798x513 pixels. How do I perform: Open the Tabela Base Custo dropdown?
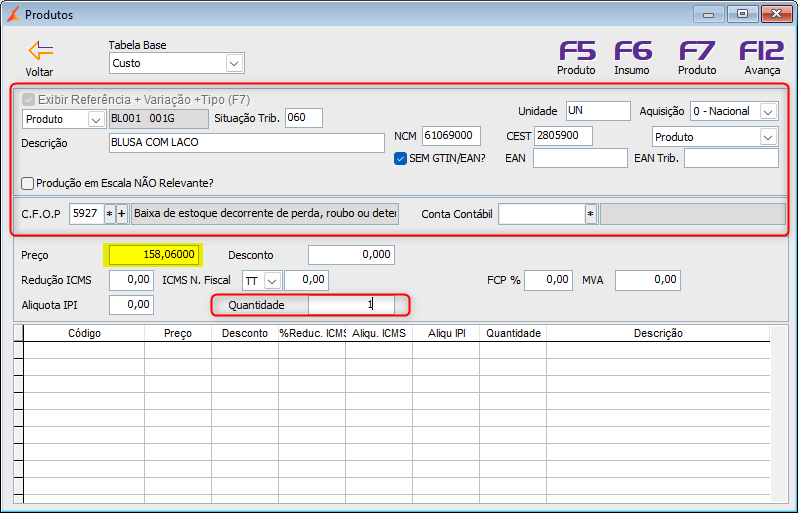[234, 64]
